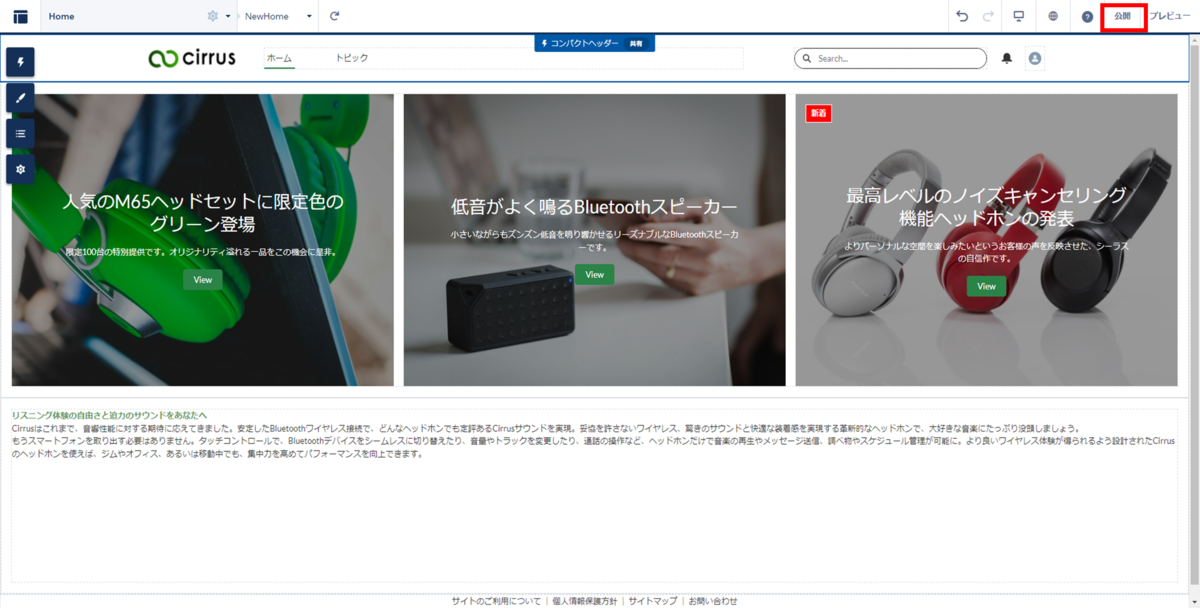Select the green M65 headset banner tile
This screenshot has width=1200, height=608.
203,240
